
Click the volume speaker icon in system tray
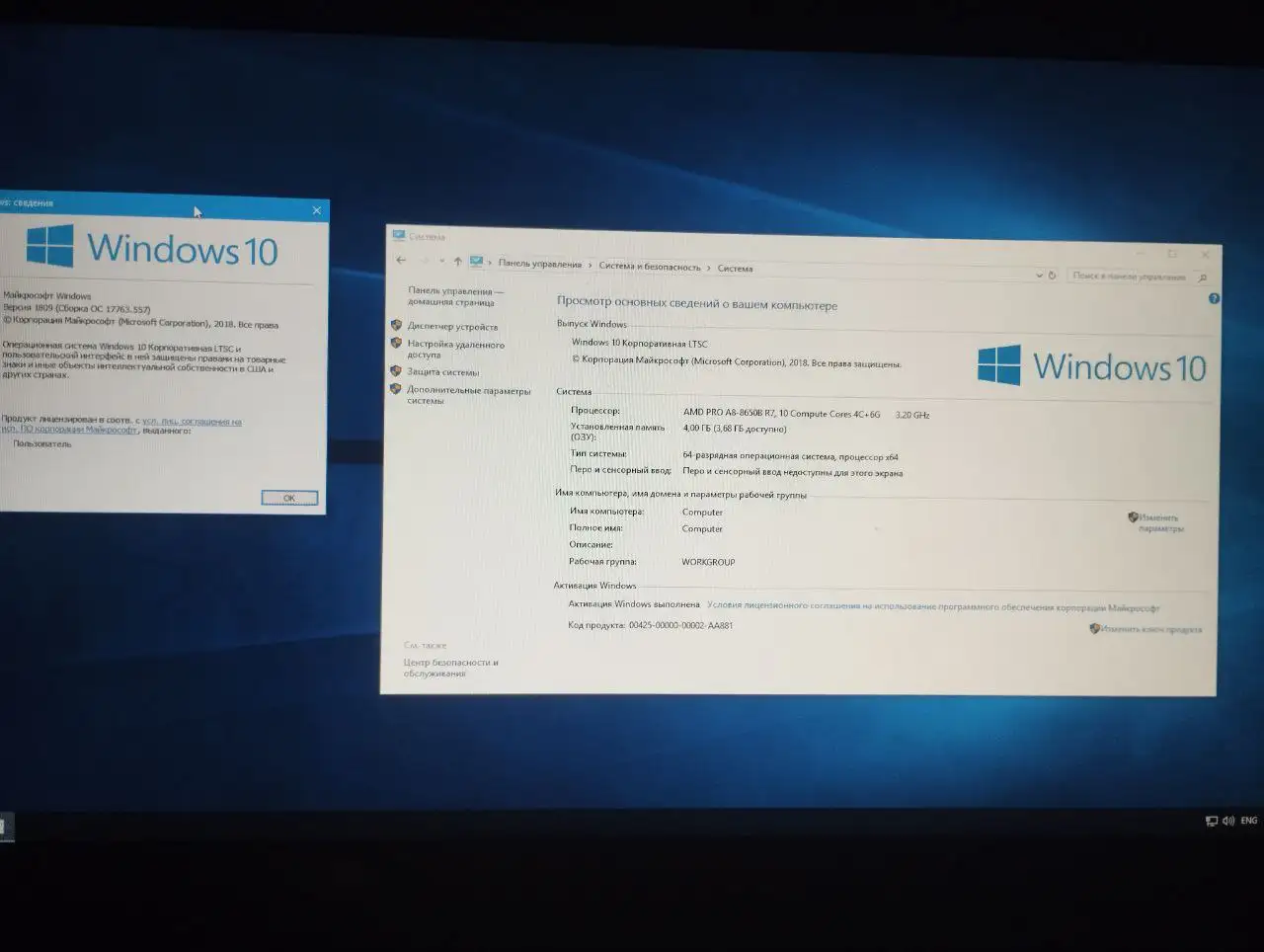tap(1227, 821)
